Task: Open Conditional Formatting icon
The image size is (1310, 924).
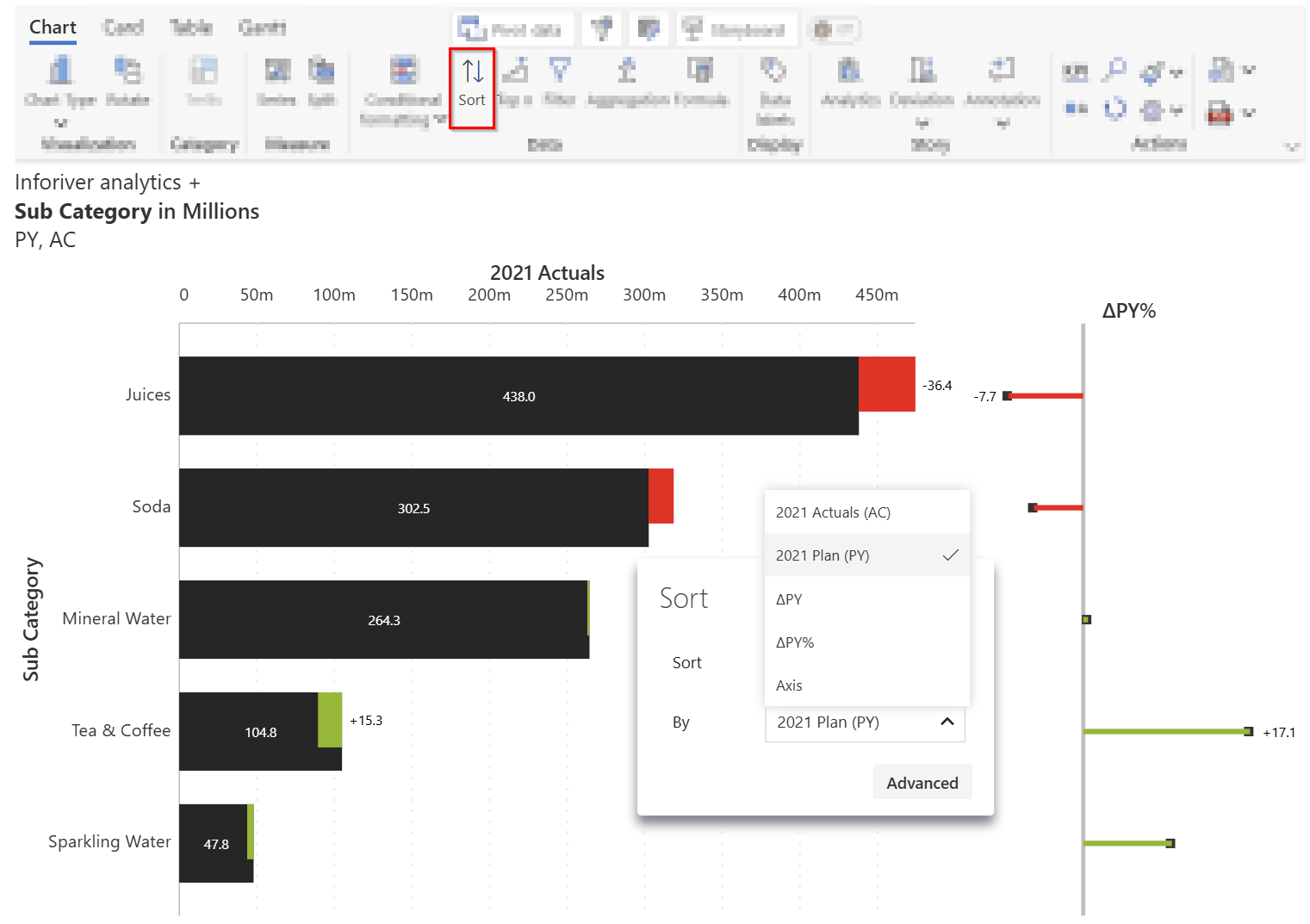Action: click(x=404, y=71)
